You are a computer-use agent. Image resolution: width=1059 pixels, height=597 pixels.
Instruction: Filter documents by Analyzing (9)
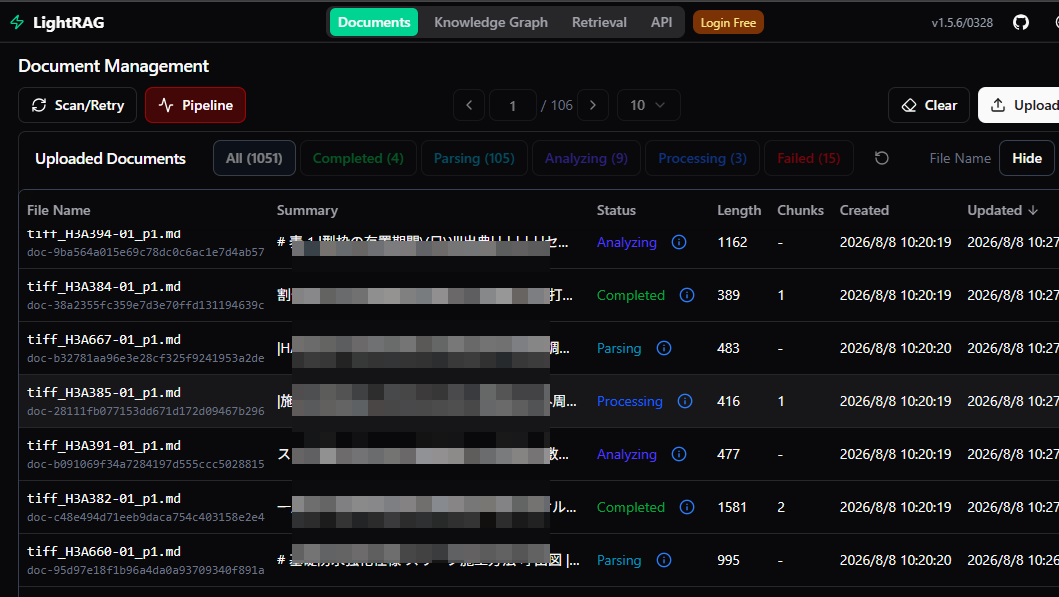pyautogui.click(x=586, y=158)
